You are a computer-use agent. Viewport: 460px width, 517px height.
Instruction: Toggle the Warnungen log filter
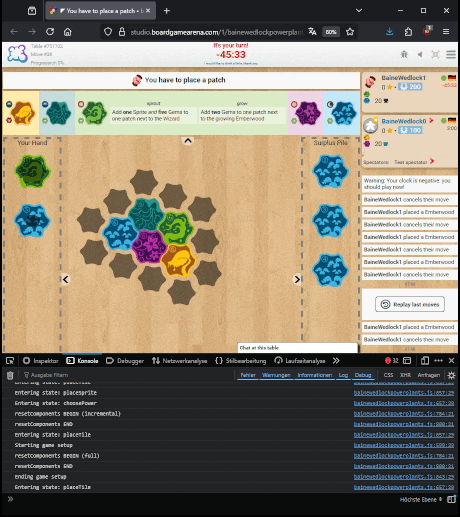tap(276, 375)
